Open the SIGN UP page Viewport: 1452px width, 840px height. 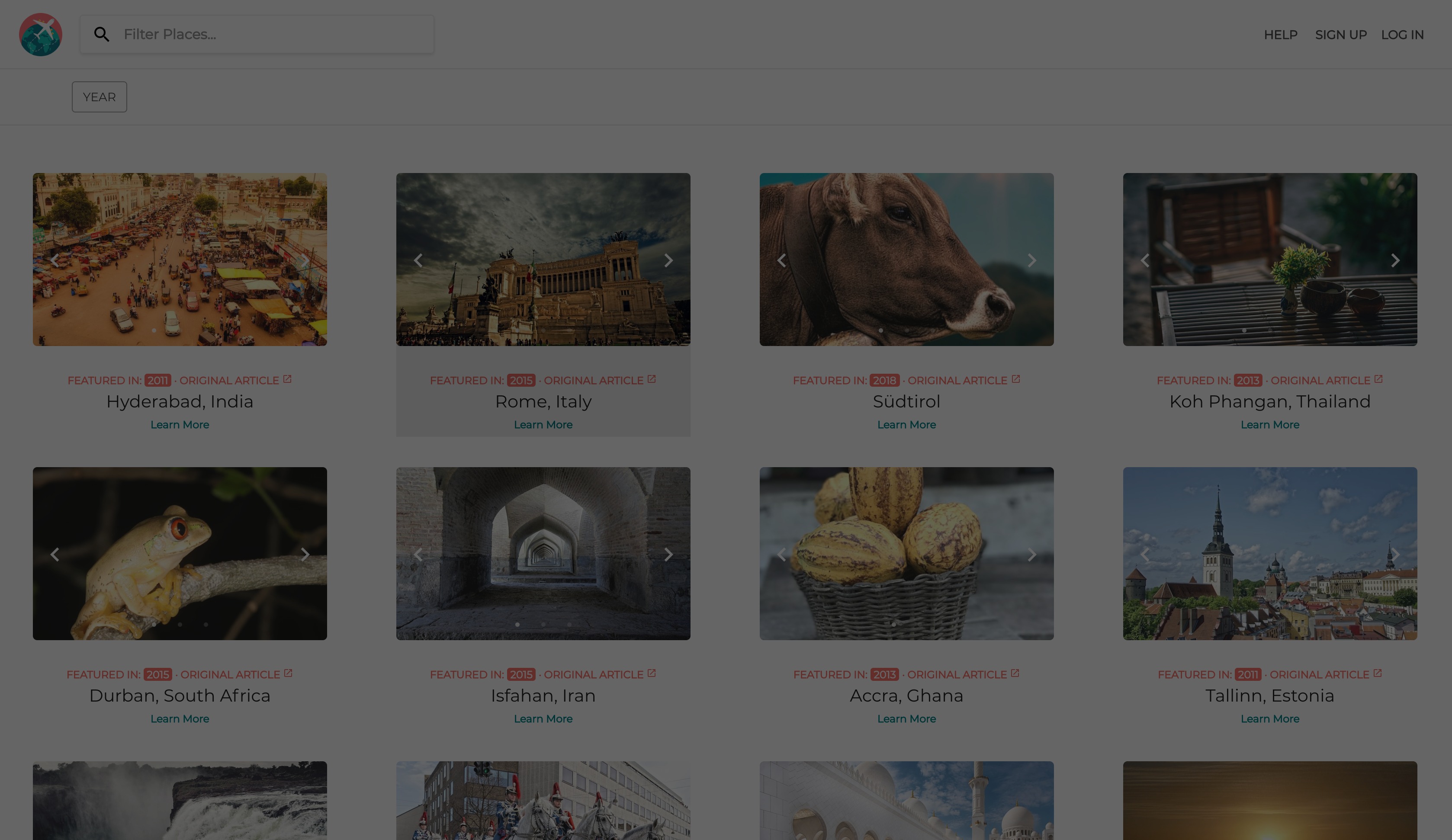pos(1341,35)
